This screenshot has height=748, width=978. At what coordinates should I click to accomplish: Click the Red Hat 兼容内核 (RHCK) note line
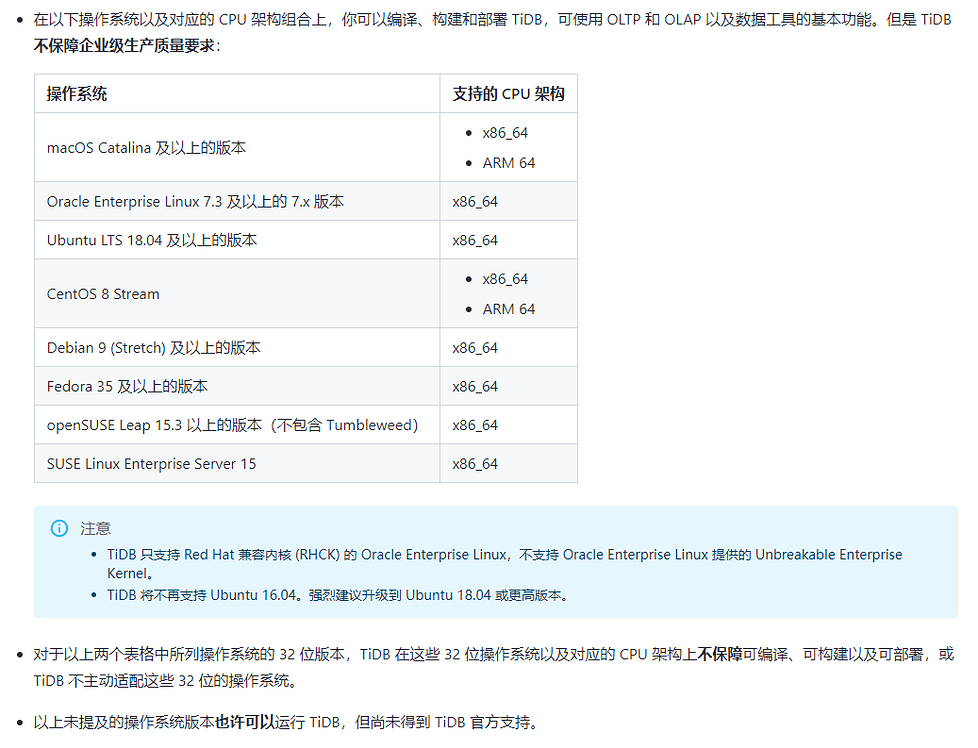pos(505,564)
